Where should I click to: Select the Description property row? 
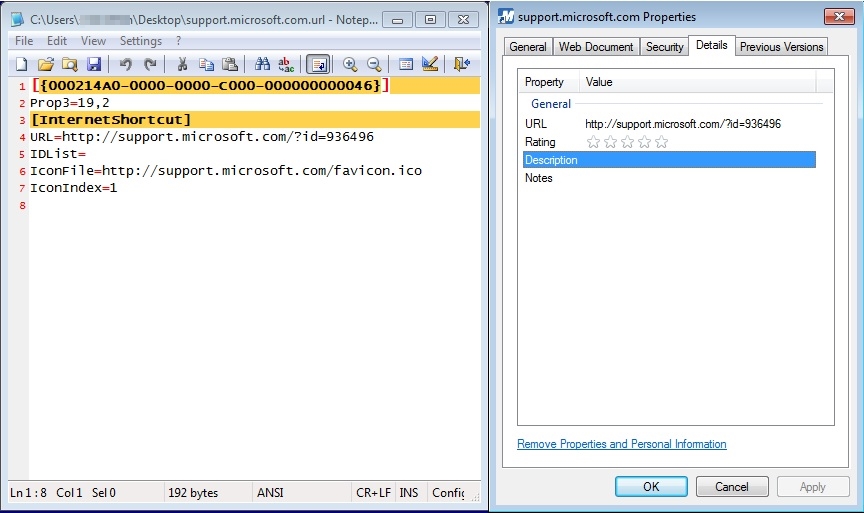tap(669, 160)
